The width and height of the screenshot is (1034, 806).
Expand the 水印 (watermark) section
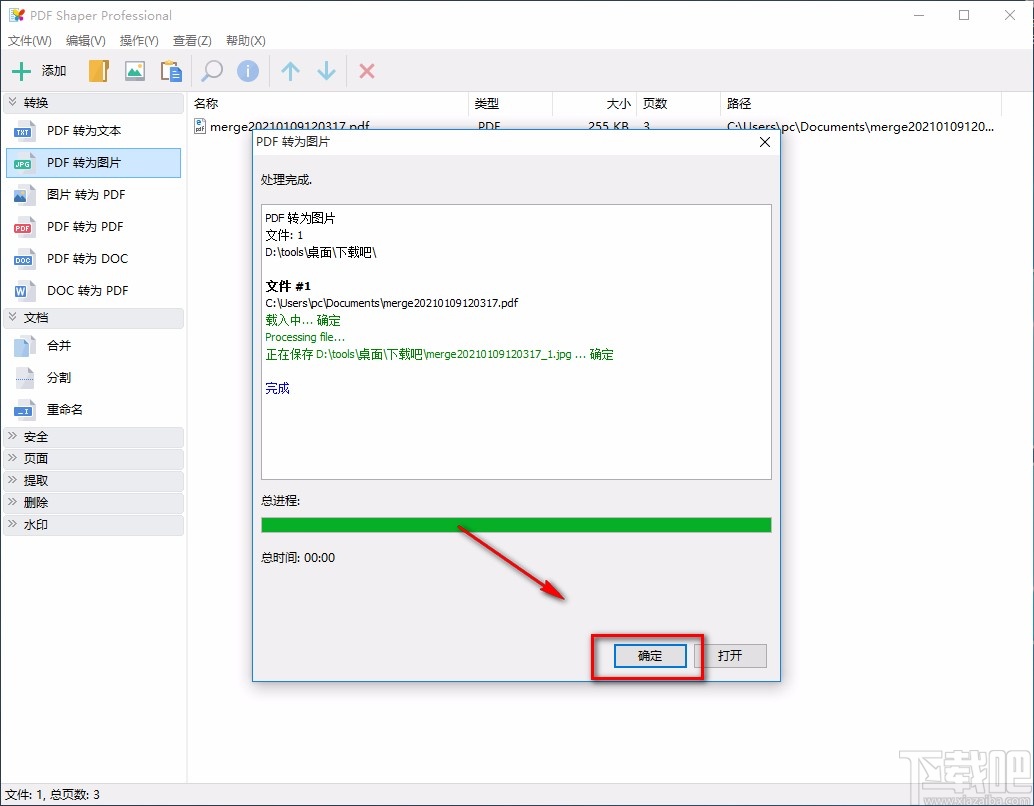coord(93,524)
